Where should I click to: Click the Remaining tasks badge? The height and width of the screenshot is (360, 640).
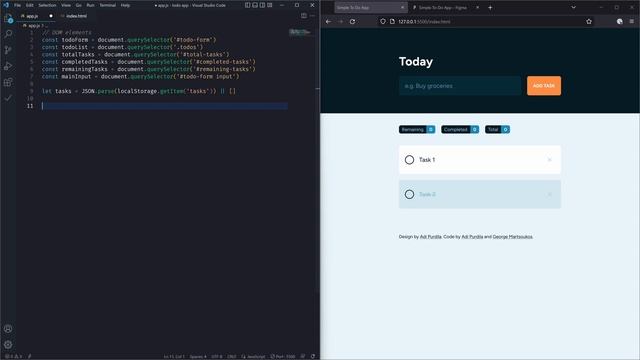pos(417,129)
